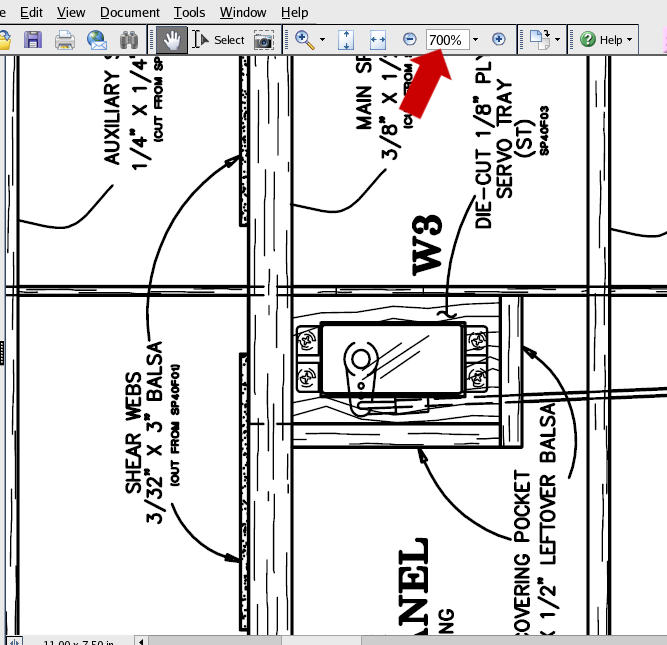Click the horizontal scrollbar left arrow

tap(141, 640)
